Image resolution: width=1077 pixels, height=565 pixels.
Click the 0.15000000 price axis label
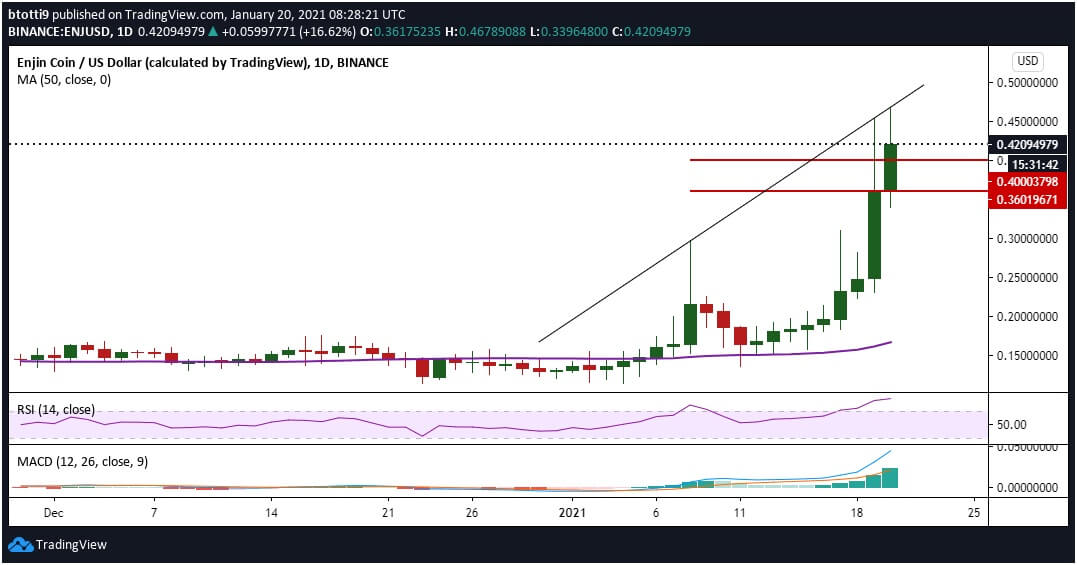[1027, 356]
